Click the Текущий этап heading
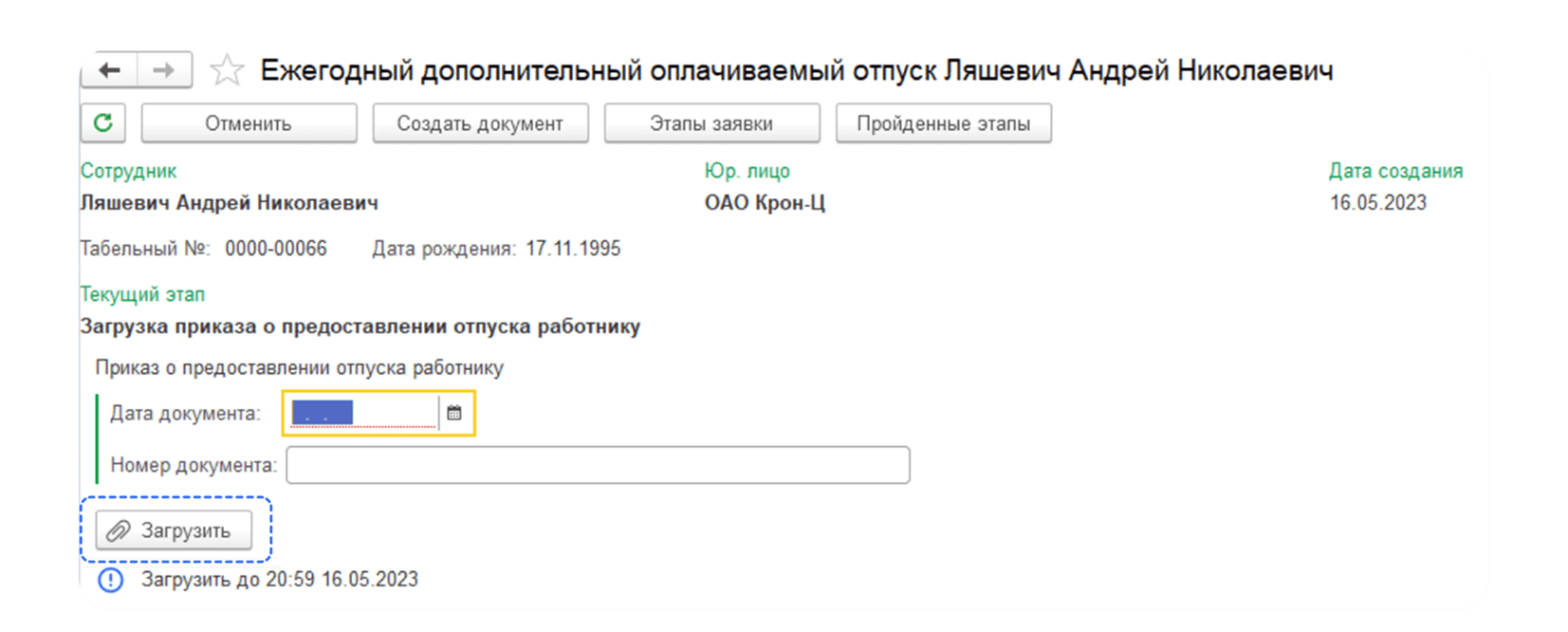 tap(142, 294)
